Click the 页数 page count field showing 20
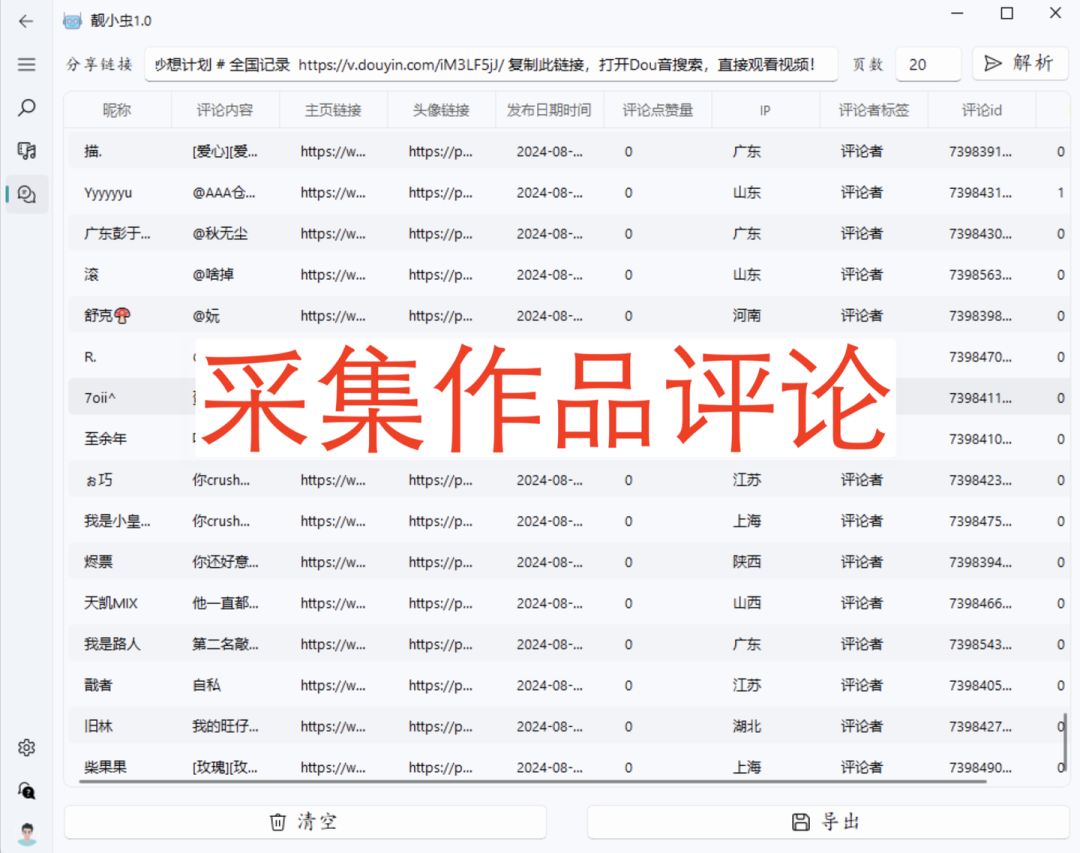Screen dimensions: 1080x853 928,63
